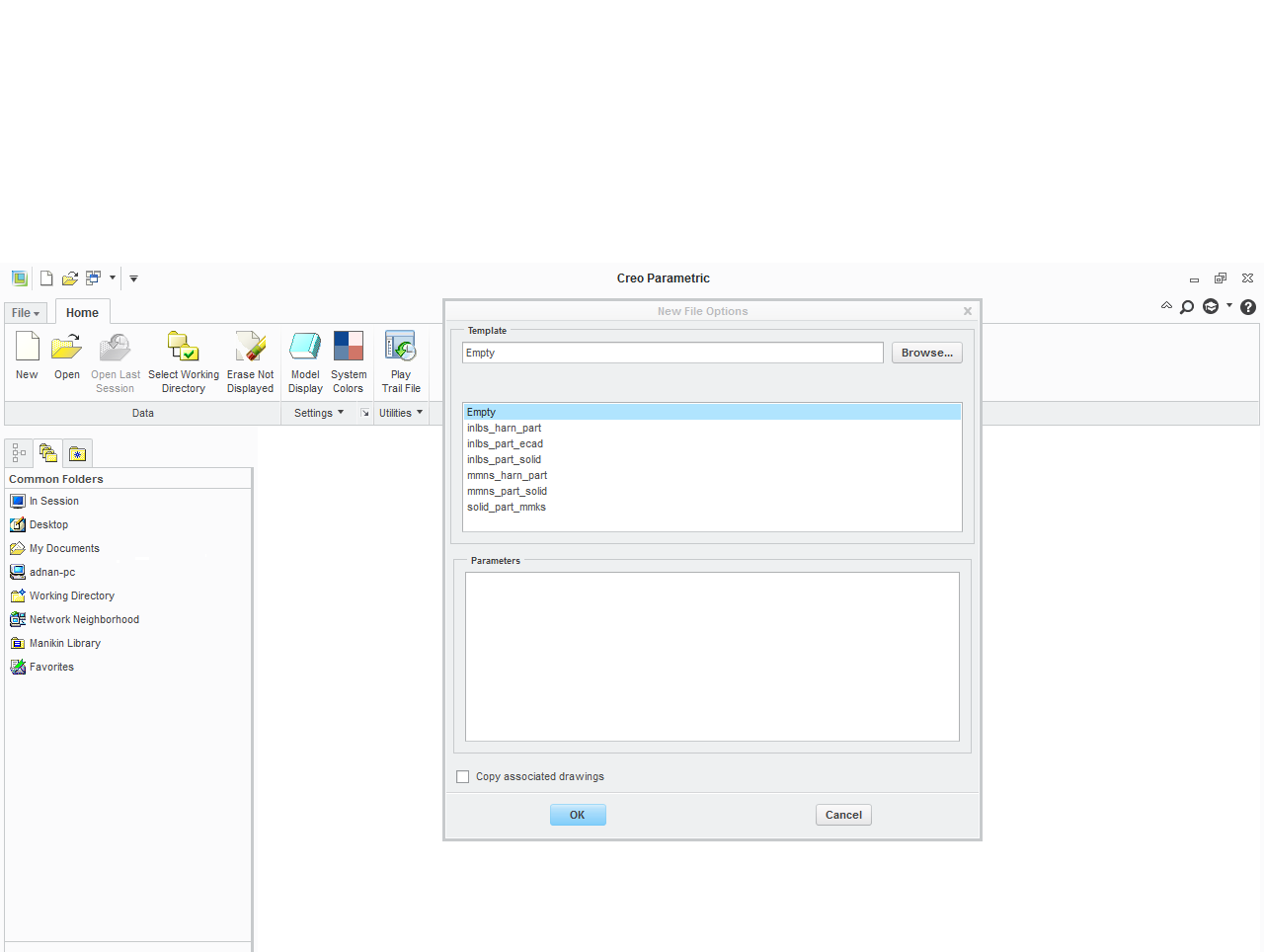This screenshot has height=952, width=1264.
Task: Click inside the empty Parameters box
Action: (x=712, y=657)
